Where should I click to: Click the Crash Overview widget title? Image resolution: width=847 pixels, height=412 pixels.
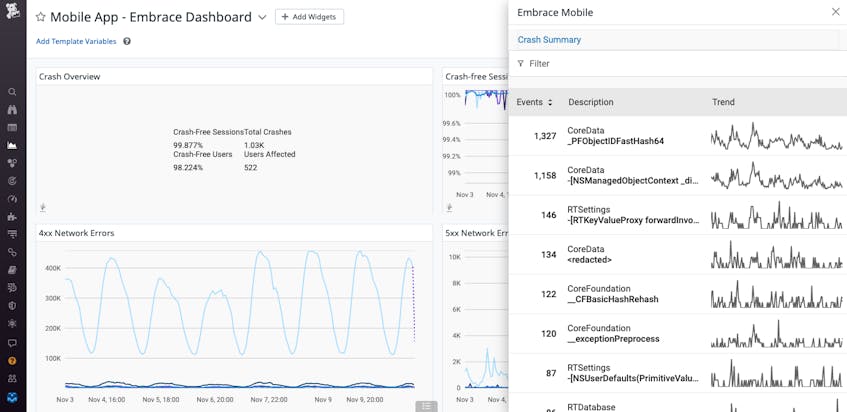(69, 77)
